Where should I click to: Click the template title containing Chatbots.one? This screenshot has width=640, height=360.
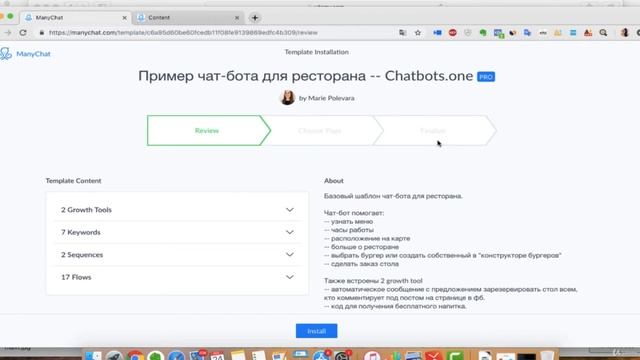coord(305,76)
